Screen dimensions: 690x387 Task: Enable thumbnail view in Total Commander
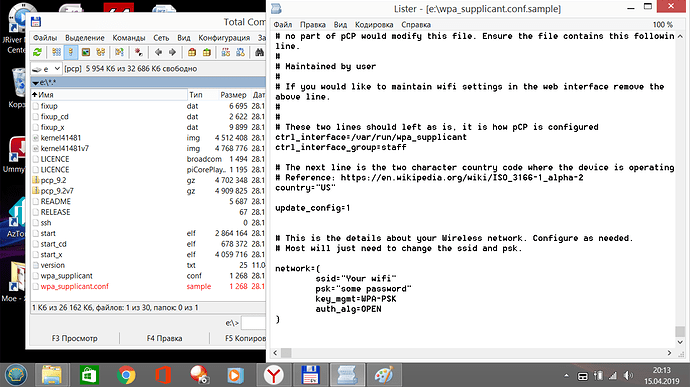(86, 52)
